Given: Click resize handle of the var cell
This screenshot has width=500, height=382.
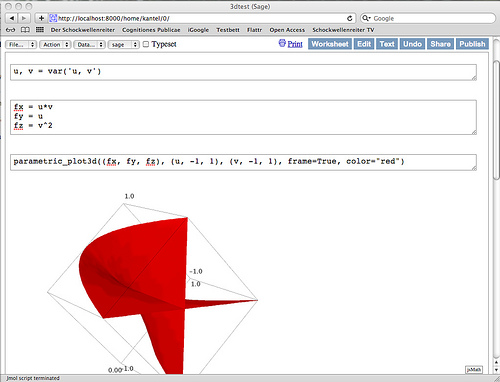Looking at the screenshot, I should pos(474,78).
